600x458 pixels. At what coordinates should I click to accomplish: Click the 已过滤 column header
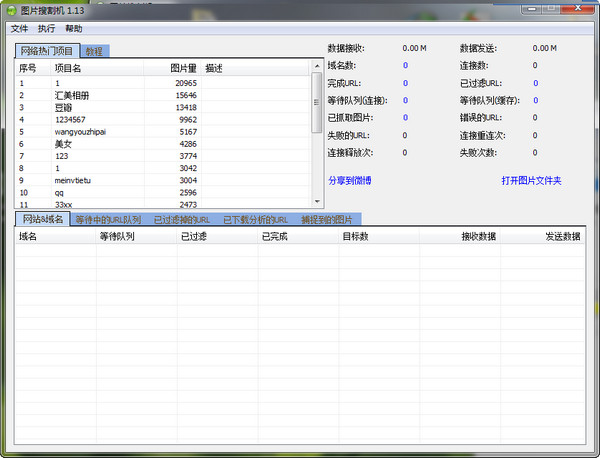217,236
